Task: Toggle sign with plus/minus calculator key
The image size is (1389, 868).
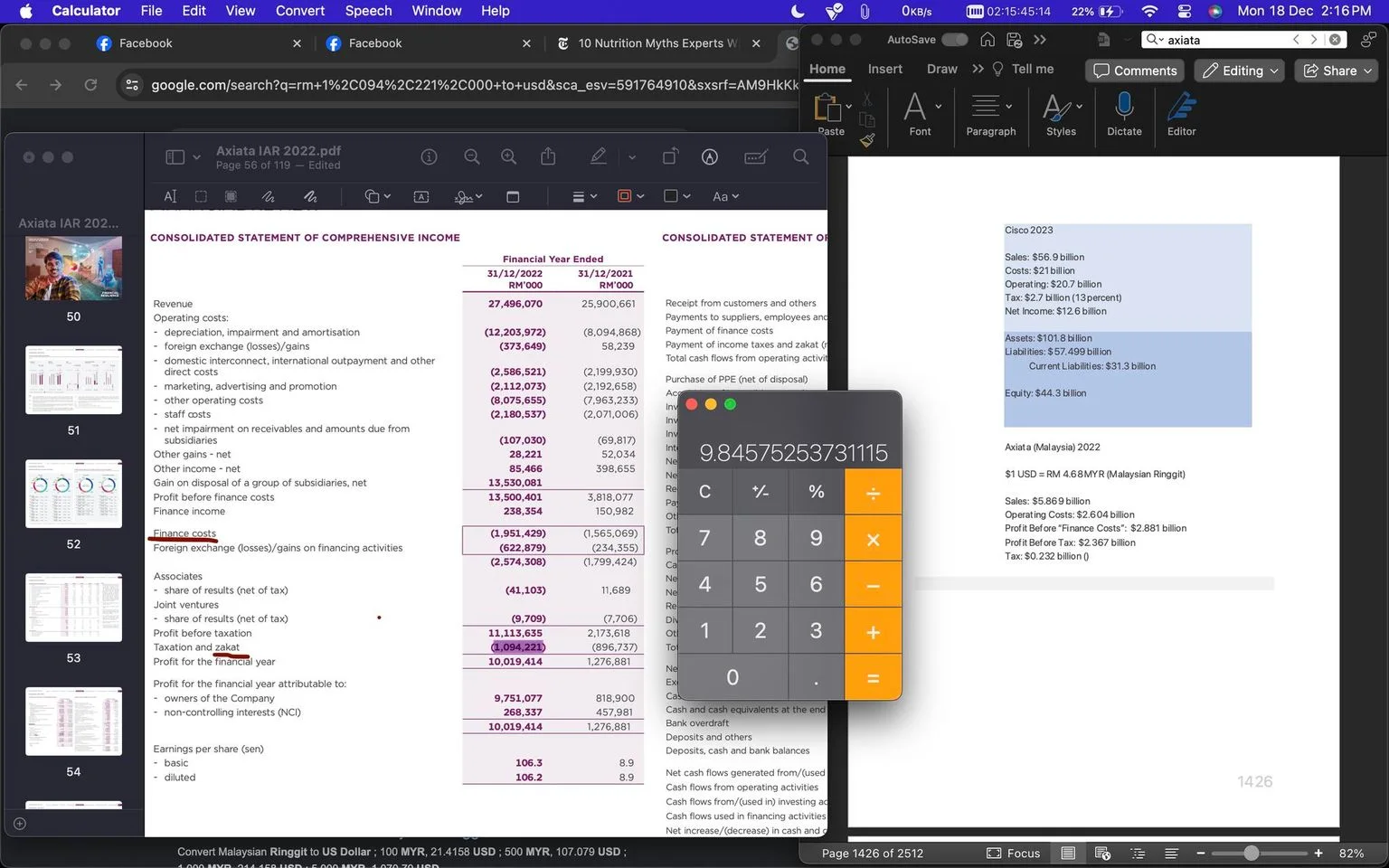Action: point(761,492)
